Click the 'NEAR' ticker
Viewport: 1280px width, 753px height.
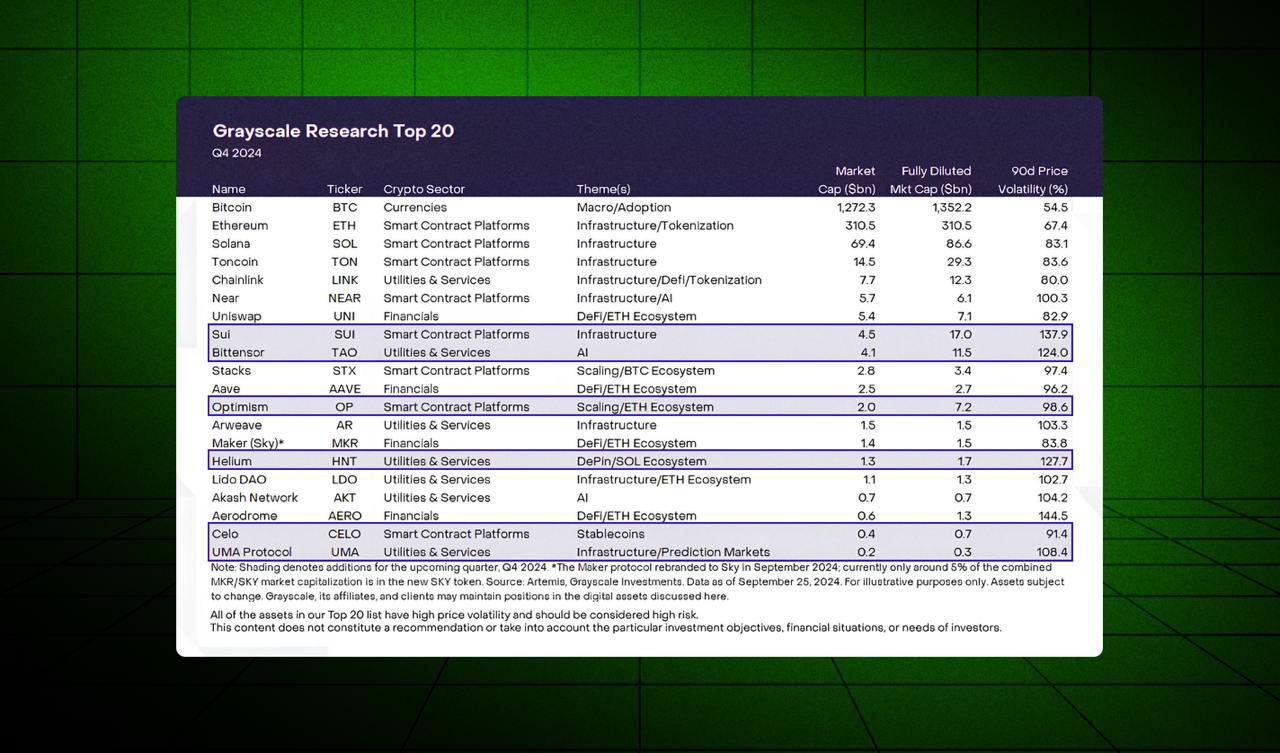[345, 298]
